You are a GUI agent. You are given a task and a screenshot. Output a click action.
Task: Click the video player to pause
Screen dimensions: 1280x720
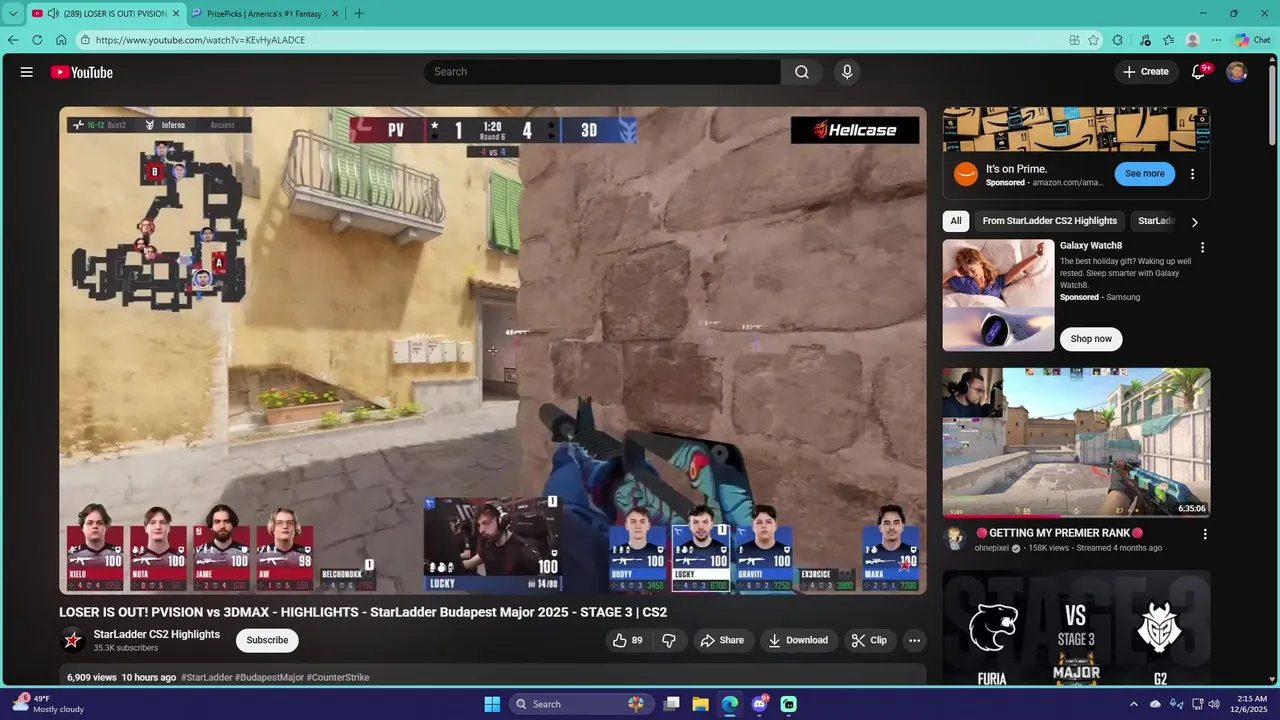[493, 350]
